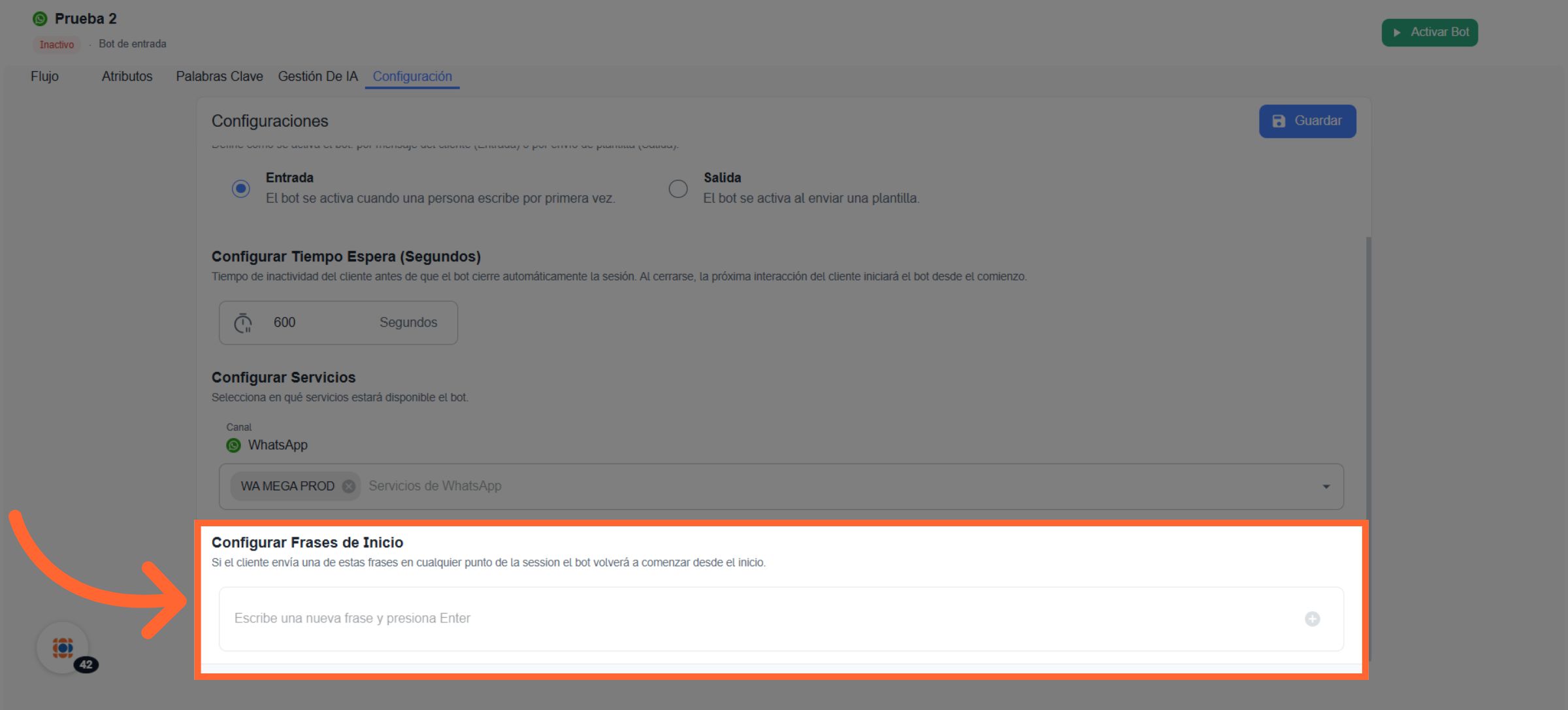Select the Entrada radio option
This screenshot has height=710, width=1568.
point(241,189)
